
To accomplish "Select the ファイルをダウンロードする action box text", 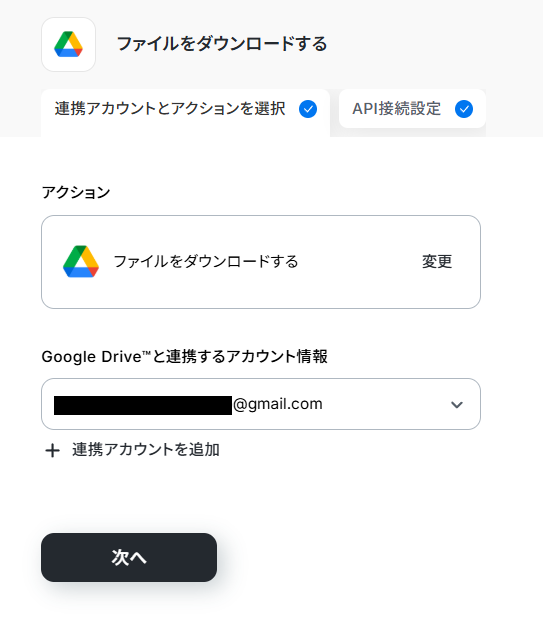I will (x=206, y=261).
